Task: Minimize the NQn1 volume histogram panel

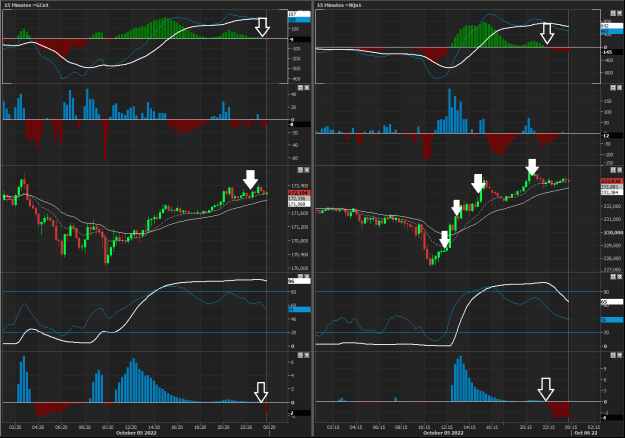Action: click(x=613, y=88)
